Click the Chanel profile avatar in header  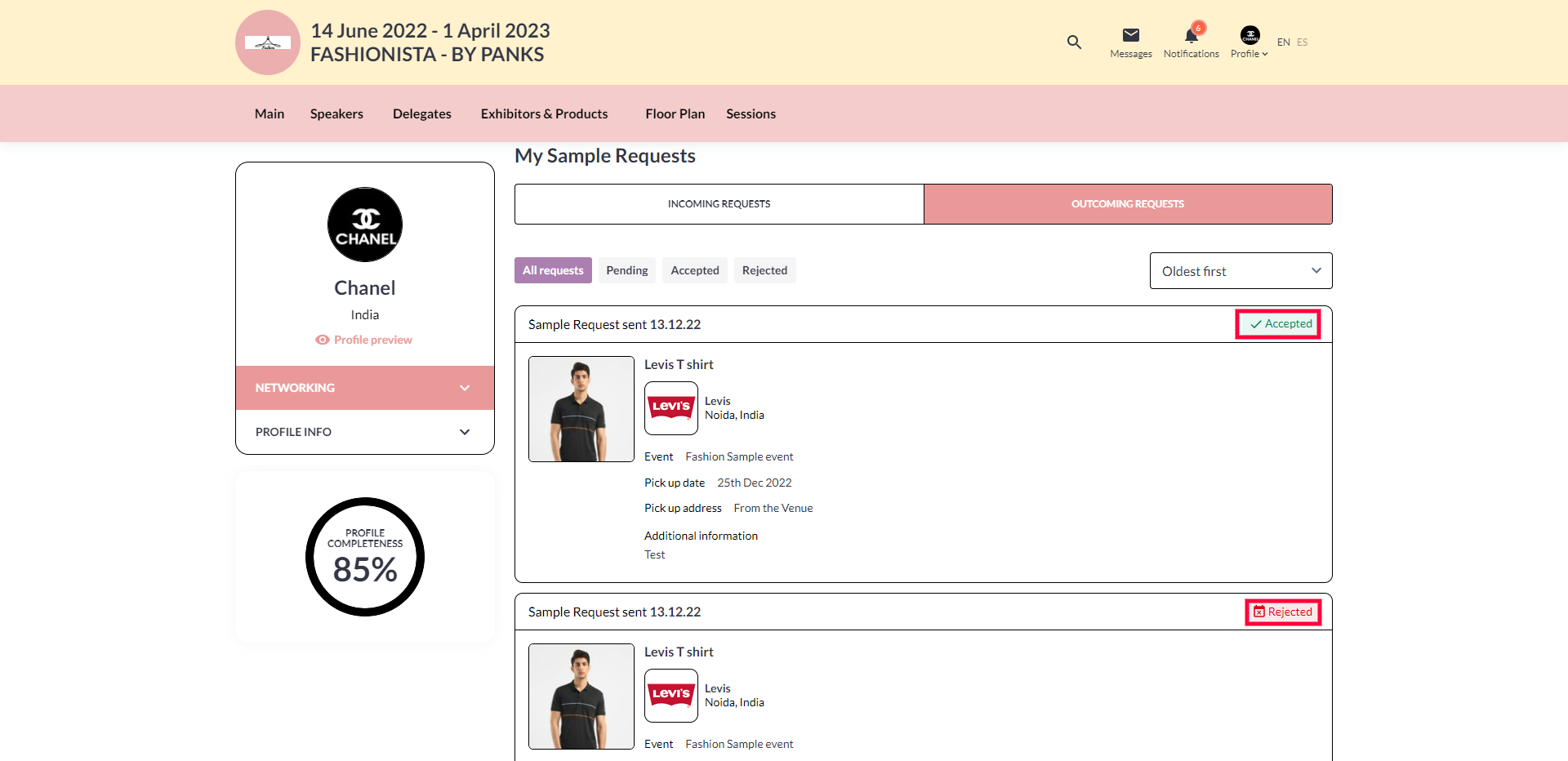pos(1249,35)
